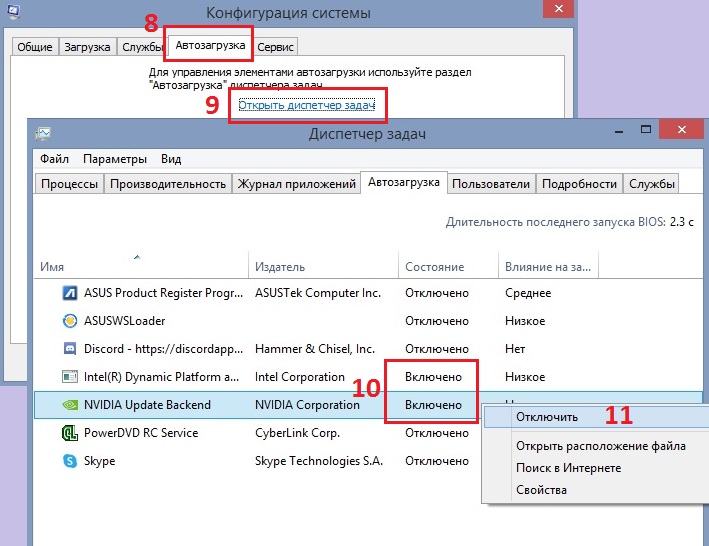
Task: Open the Параметры menu
Action: (115, 159)
